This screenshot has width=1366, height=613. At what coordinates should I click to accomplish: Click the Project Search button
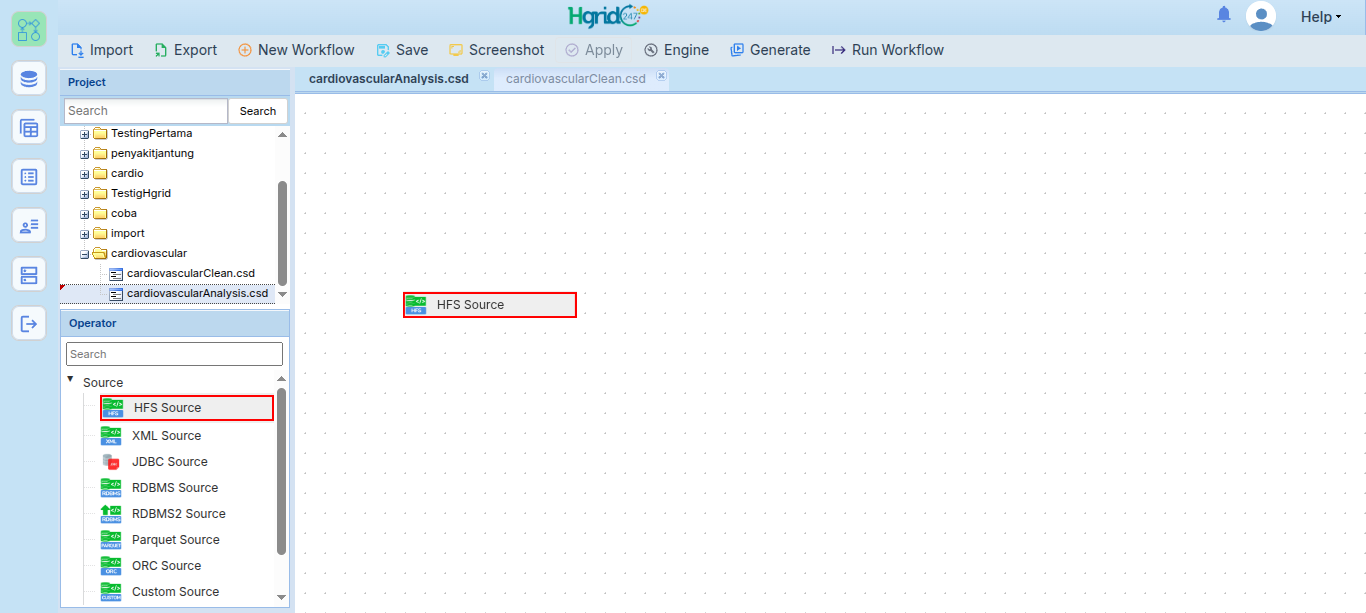[258, 111]
